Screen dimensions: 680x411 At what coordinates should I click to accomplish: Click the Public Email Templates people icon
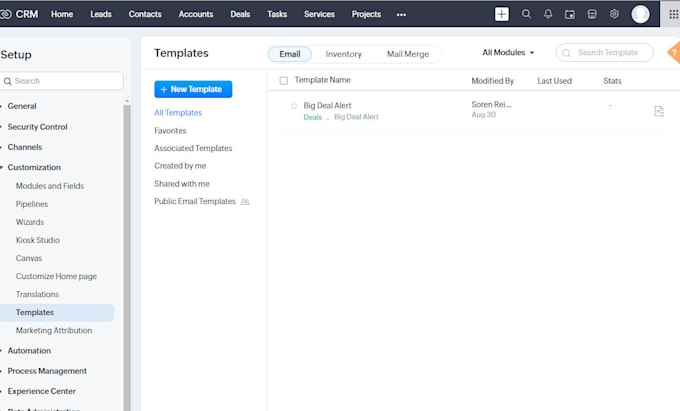click(245, 202)
